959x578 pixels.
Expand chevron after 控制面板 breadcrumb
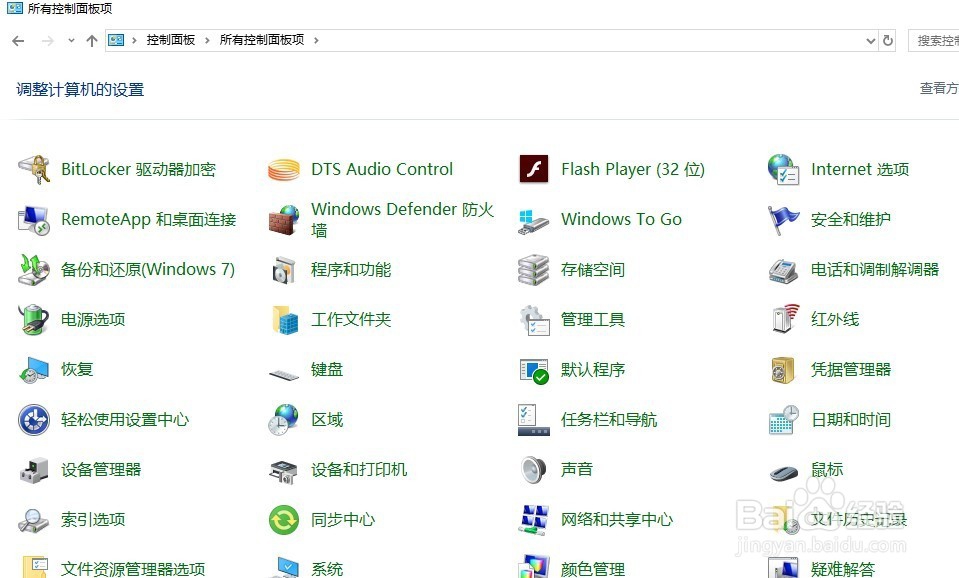(x=207, y=40)
